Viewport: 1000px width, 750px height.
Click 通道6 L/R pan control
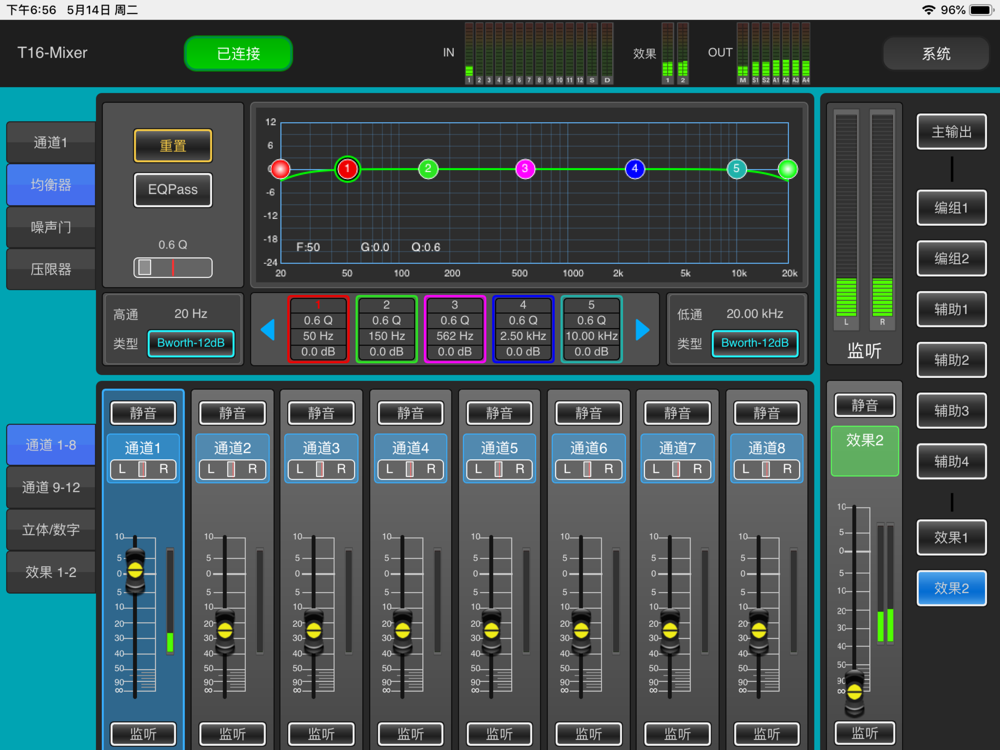click(588, 469)
